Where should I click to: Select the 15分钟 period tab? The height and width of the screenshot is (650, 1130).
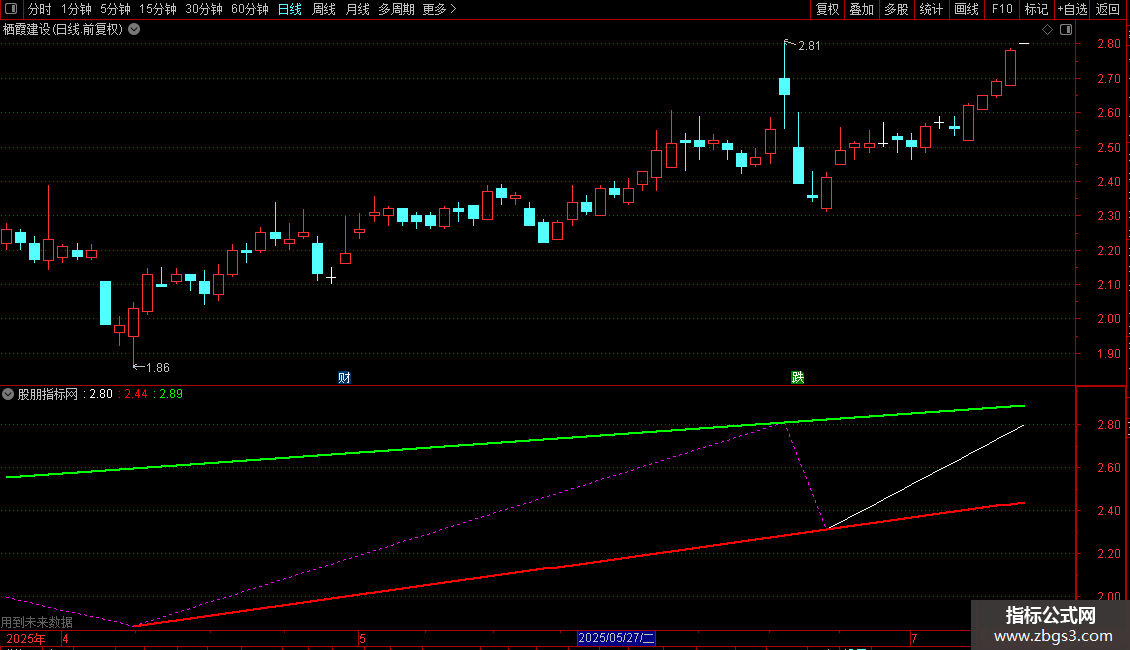coord(157,9)
